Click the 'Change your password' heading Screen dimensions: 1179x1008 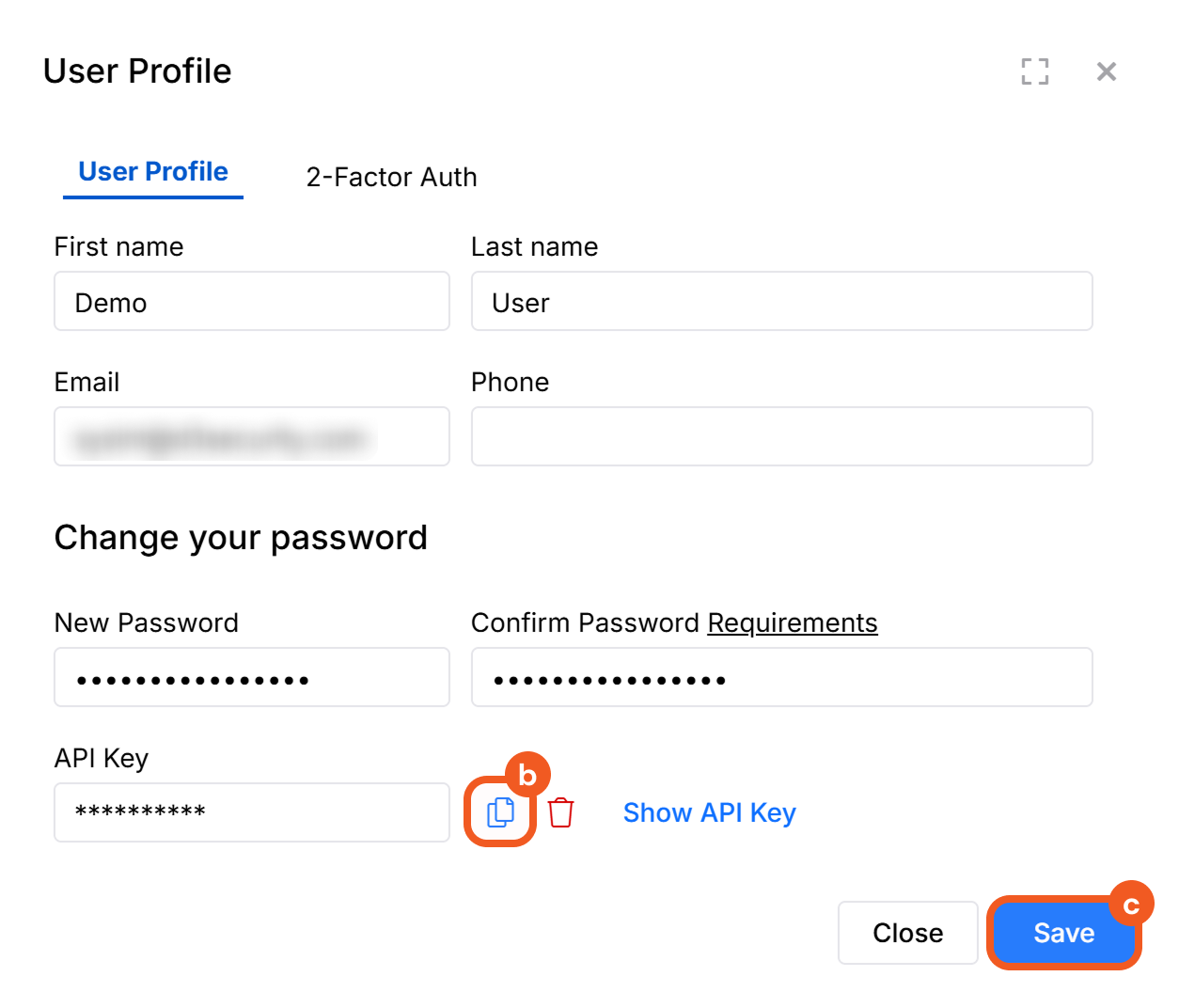click(x=241, y=538)
